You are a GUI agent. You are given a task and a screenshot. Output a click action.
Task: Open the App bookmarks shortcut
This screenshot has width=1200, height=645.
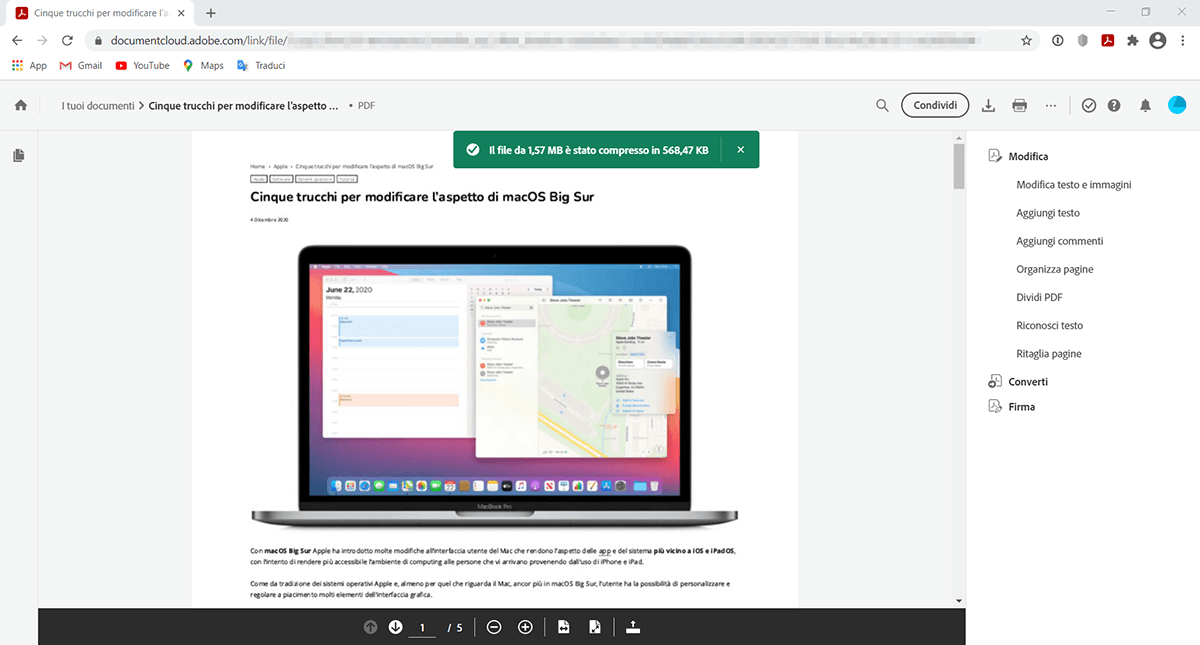pos(29,65)
